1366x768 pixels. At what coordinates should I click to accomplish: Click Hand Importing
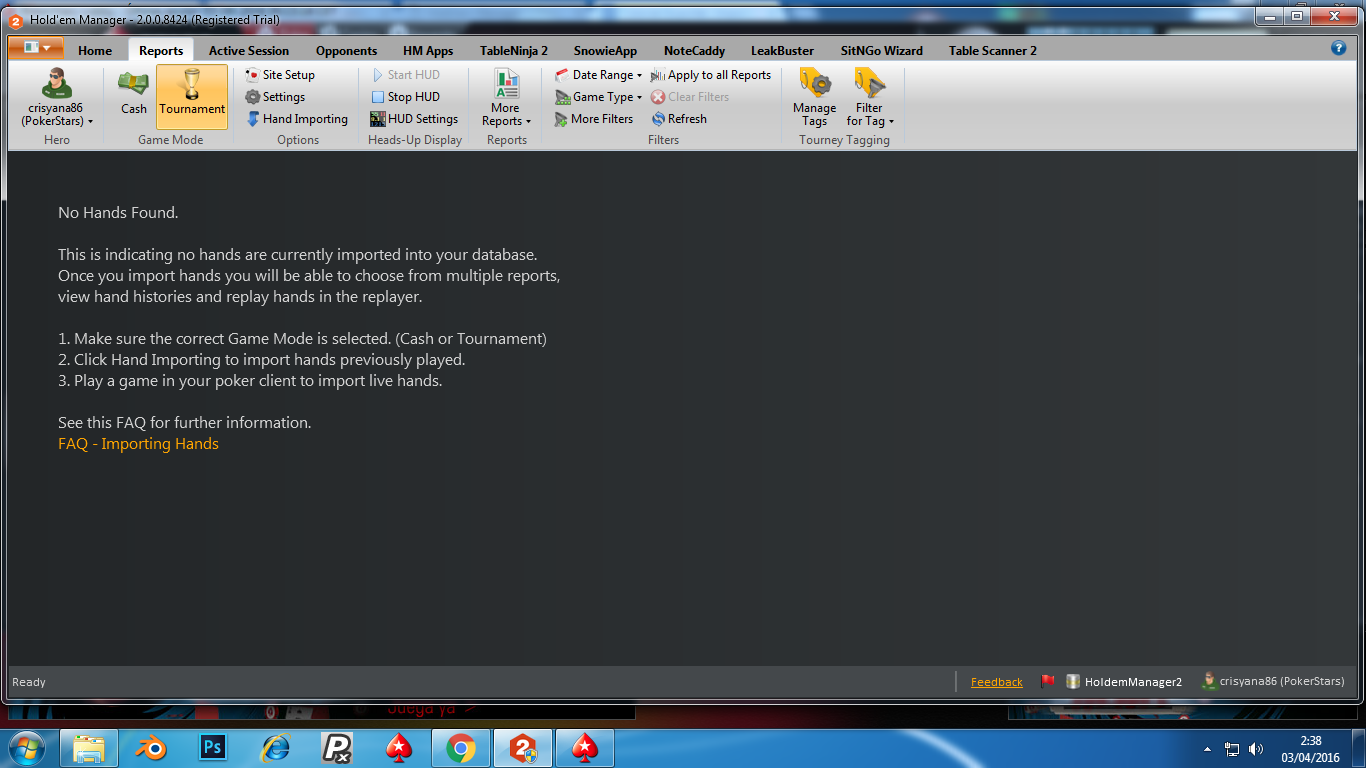click(296, 119)
